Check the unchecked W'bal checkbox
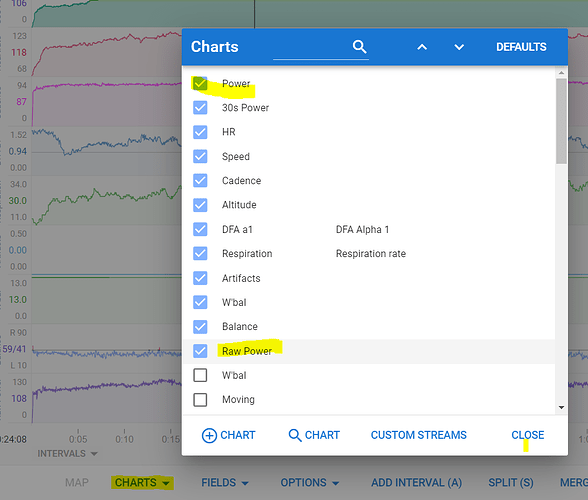Screen dimensions: 588x500 [200, 375]
